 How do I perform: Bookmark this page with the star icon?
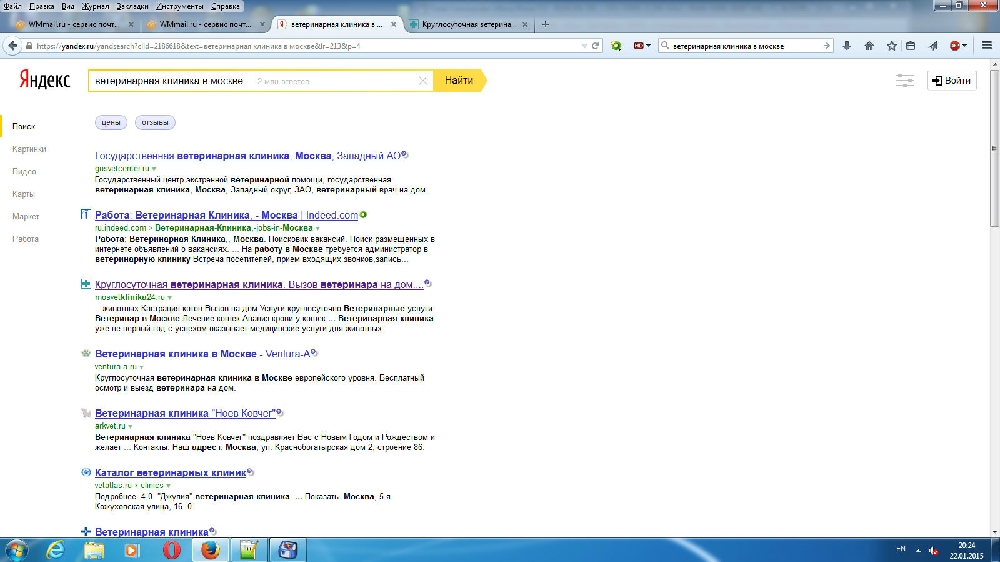[x=892, y=46]
